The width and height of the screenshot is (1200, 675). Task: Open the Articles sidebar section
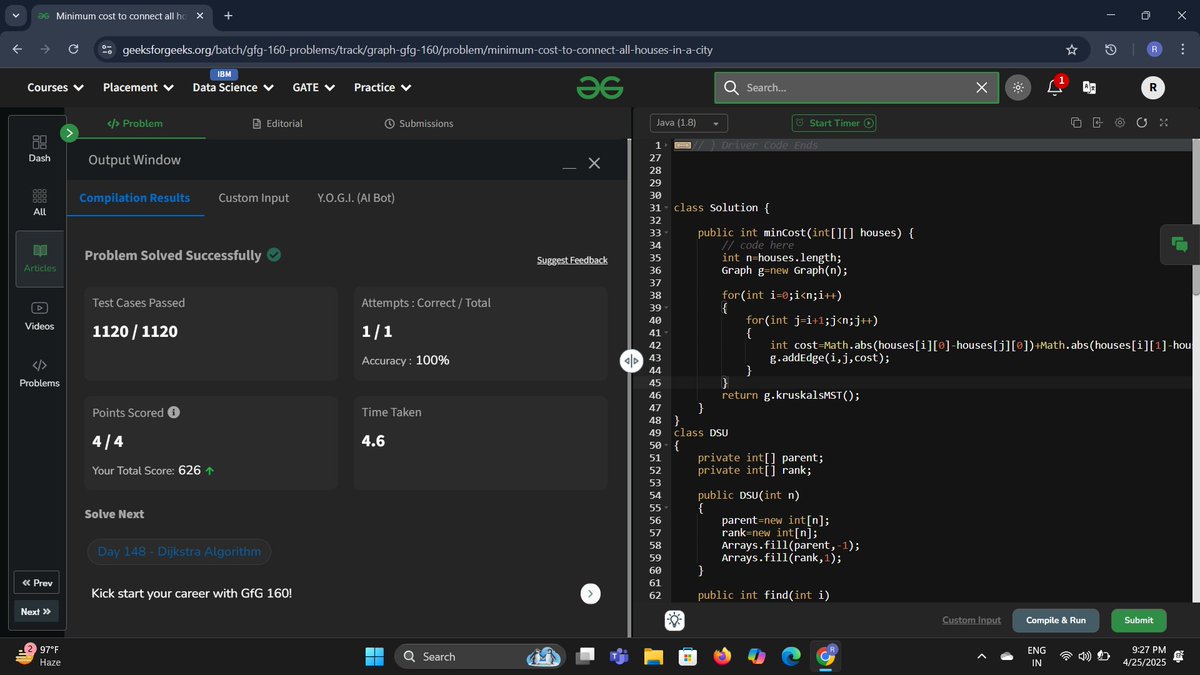tap(39, 257)
